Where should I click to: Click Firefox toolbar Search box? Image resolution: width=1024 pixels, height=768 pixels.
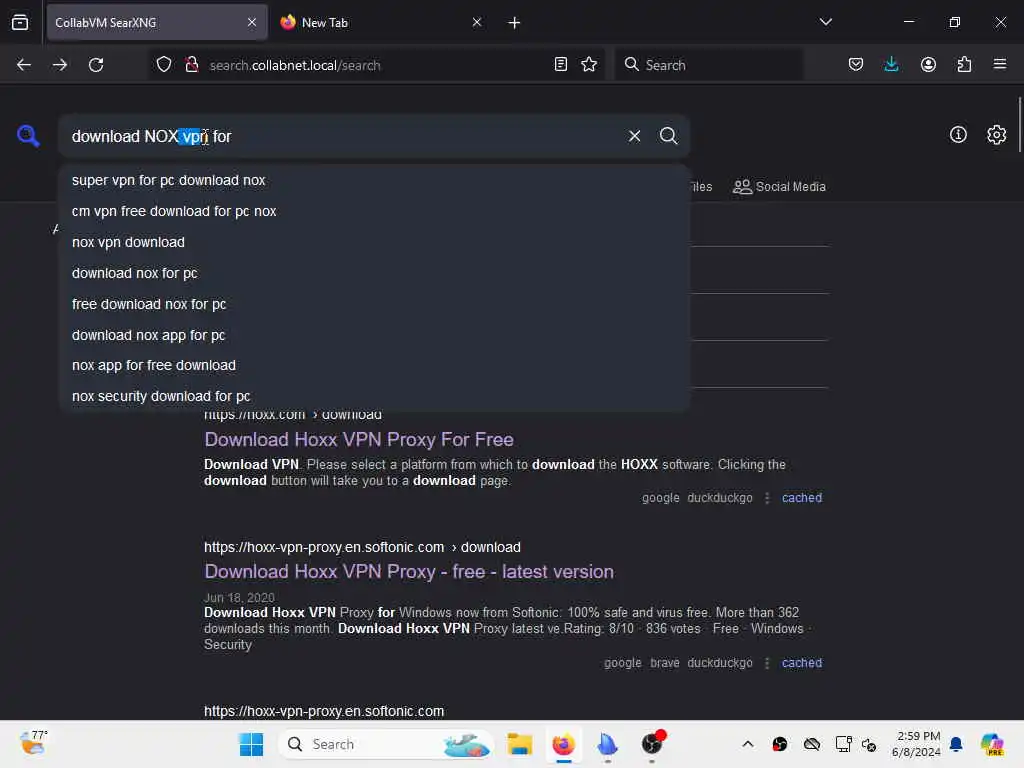(x=709, y=65)
